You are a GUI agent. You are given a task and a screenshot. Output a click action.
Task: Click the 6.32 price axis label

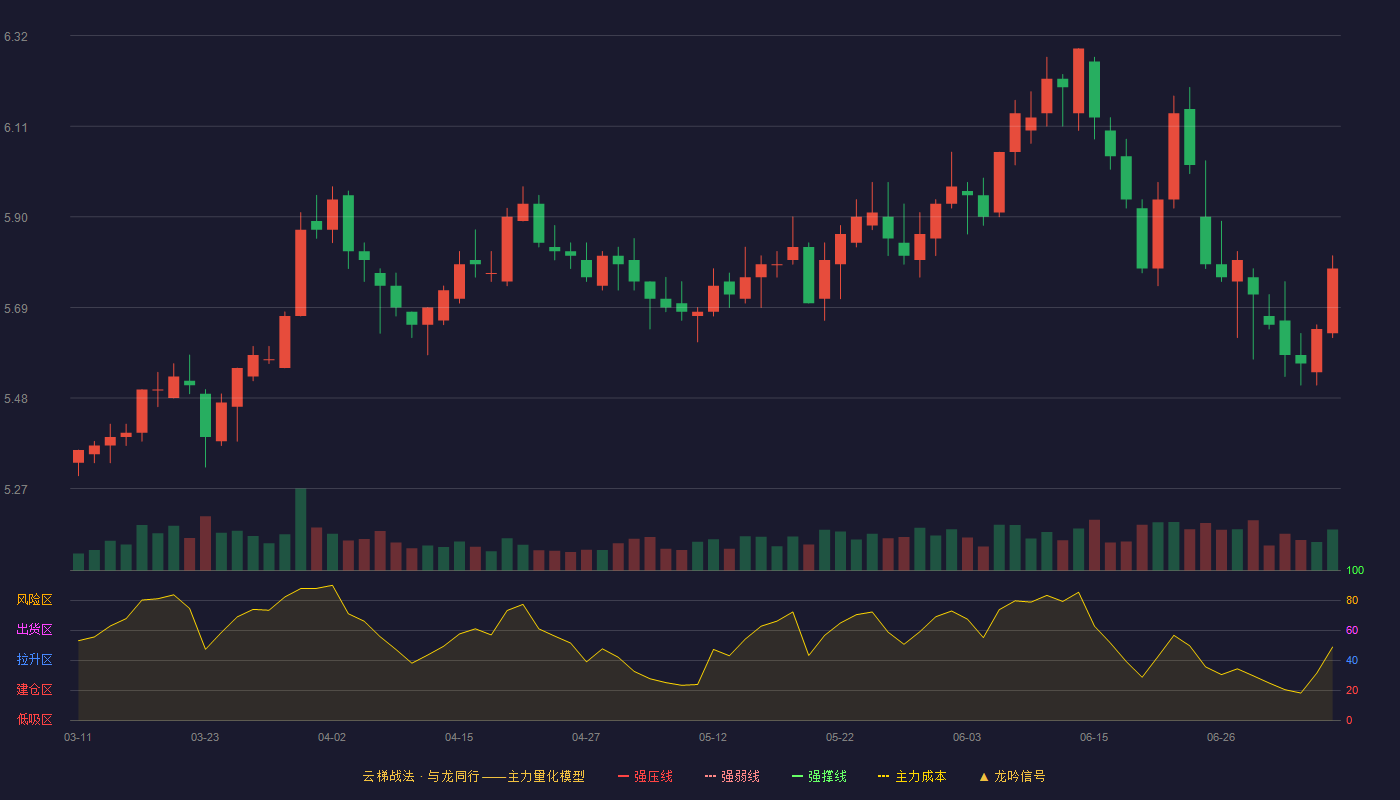[16, 37]
